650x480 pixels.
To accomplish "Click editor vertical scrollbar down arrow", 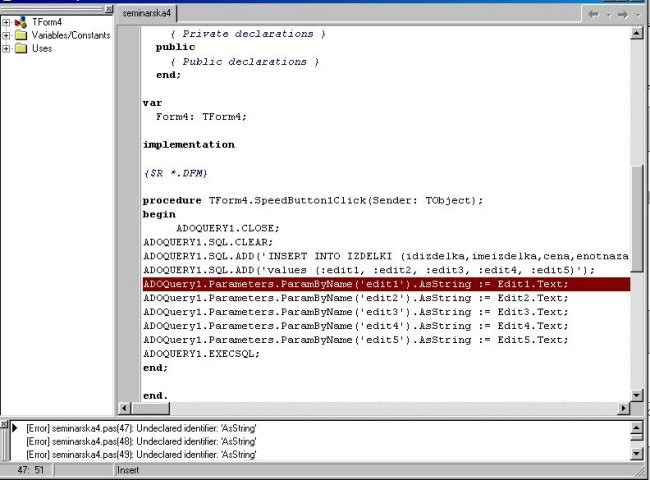I will pos(636,395).
